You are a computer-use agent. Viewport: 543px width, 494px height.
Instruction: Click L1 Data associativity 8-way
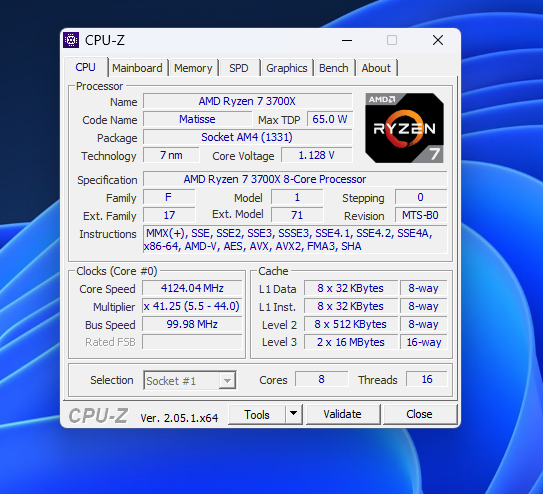[424, 288]
